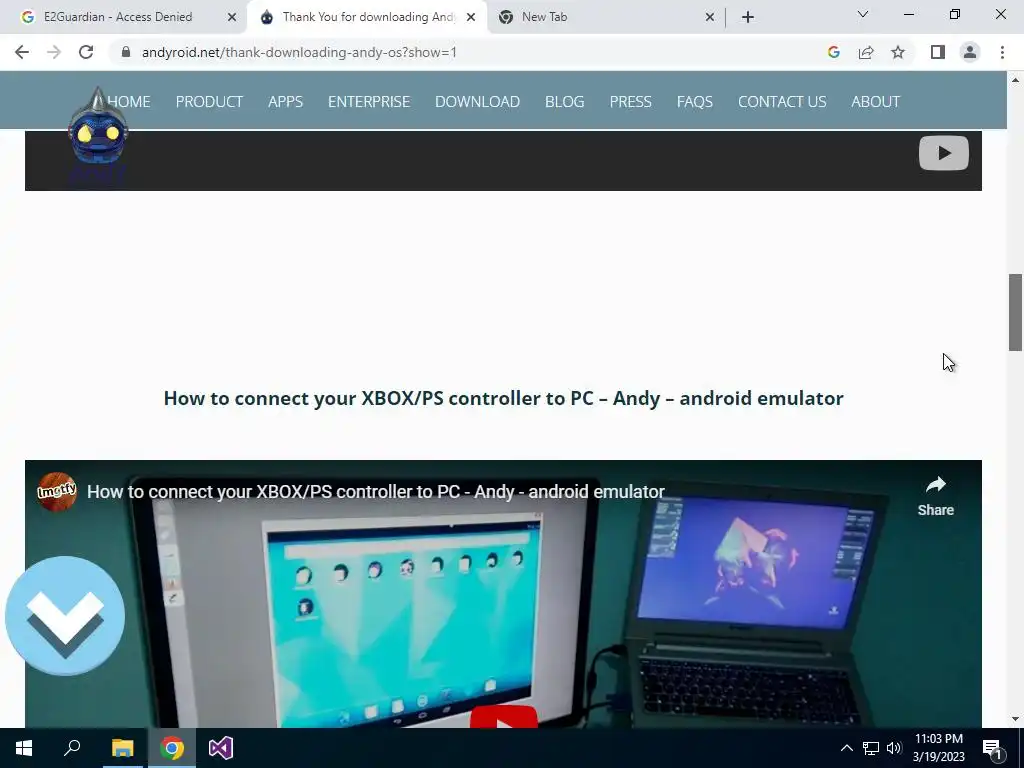This screenshot has width=1024, height=768.
Task: Close the E2Guardian tab
Action: (232, 17)
